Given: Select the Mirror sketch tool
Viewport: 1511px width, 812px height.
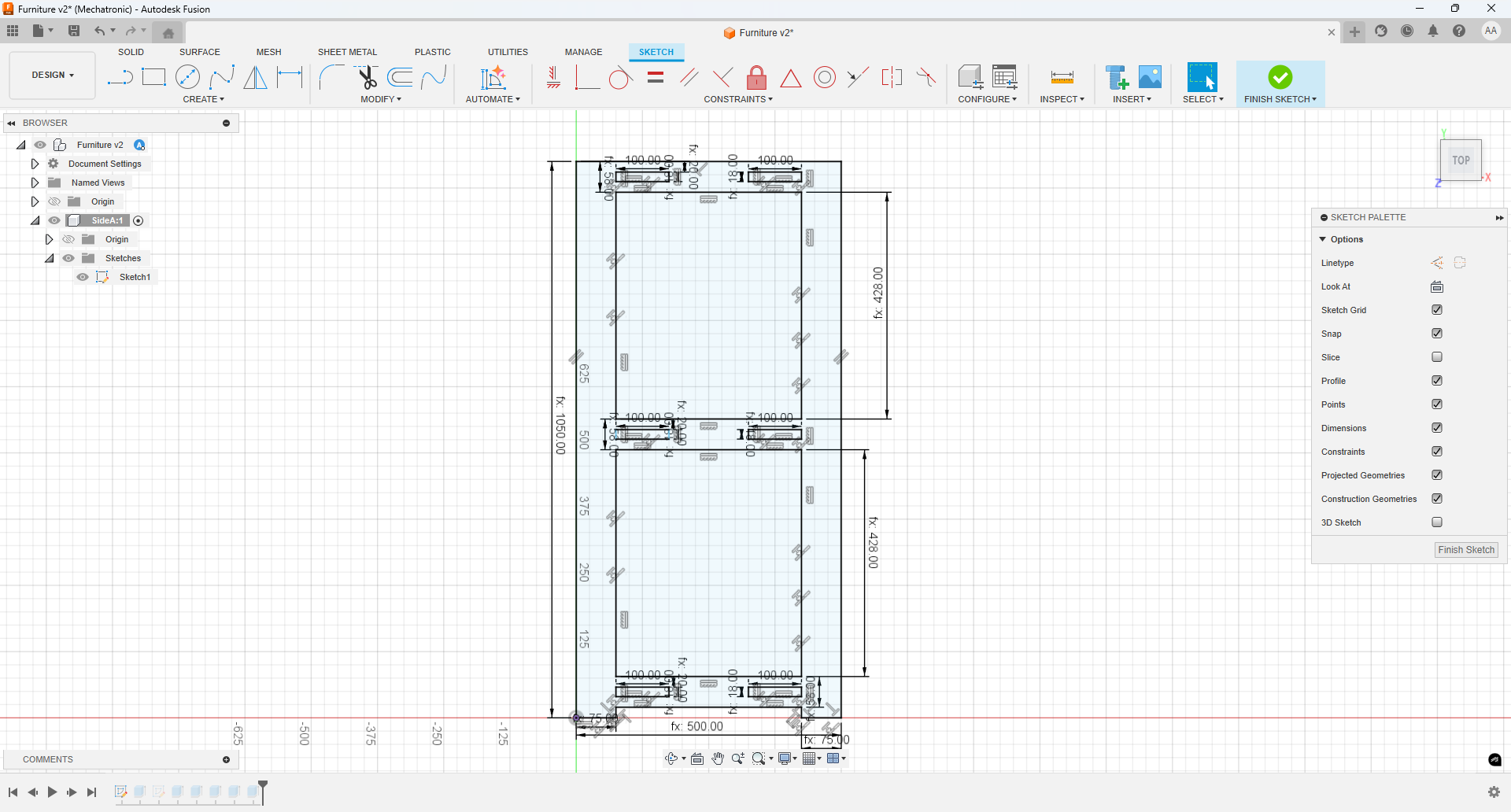Looking at the screenshot, I should point(255,77).
